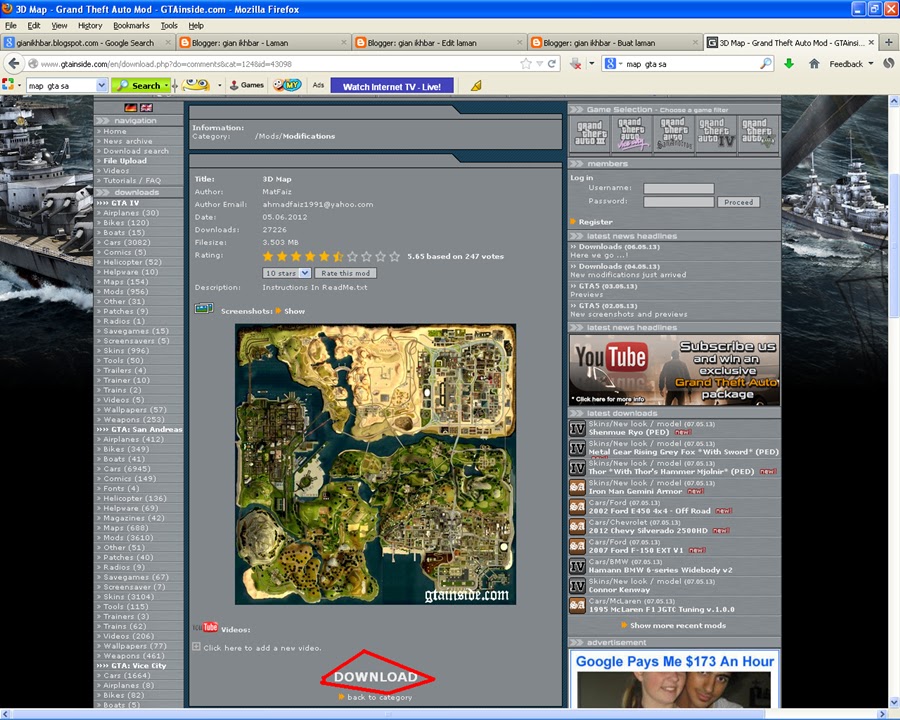
Task: Click the Show screenshots link
Action: (294, 311)
